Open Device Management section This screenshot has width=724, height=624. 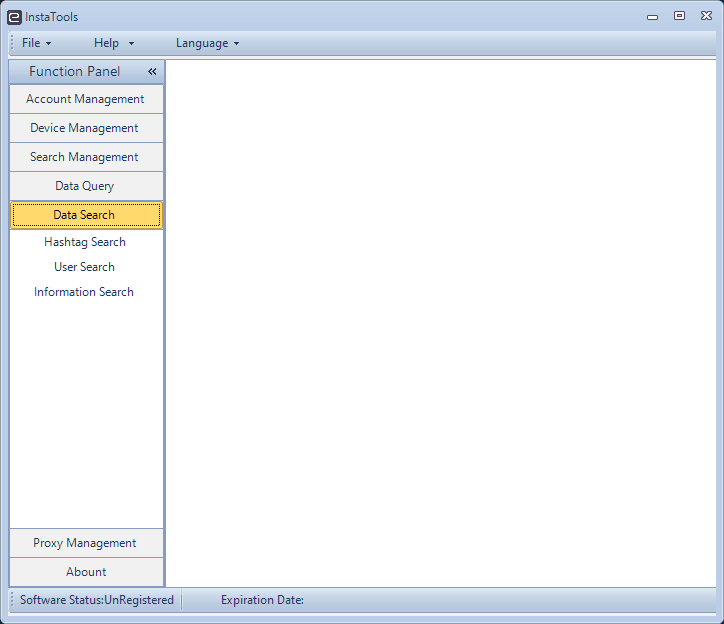pos(86,128)
